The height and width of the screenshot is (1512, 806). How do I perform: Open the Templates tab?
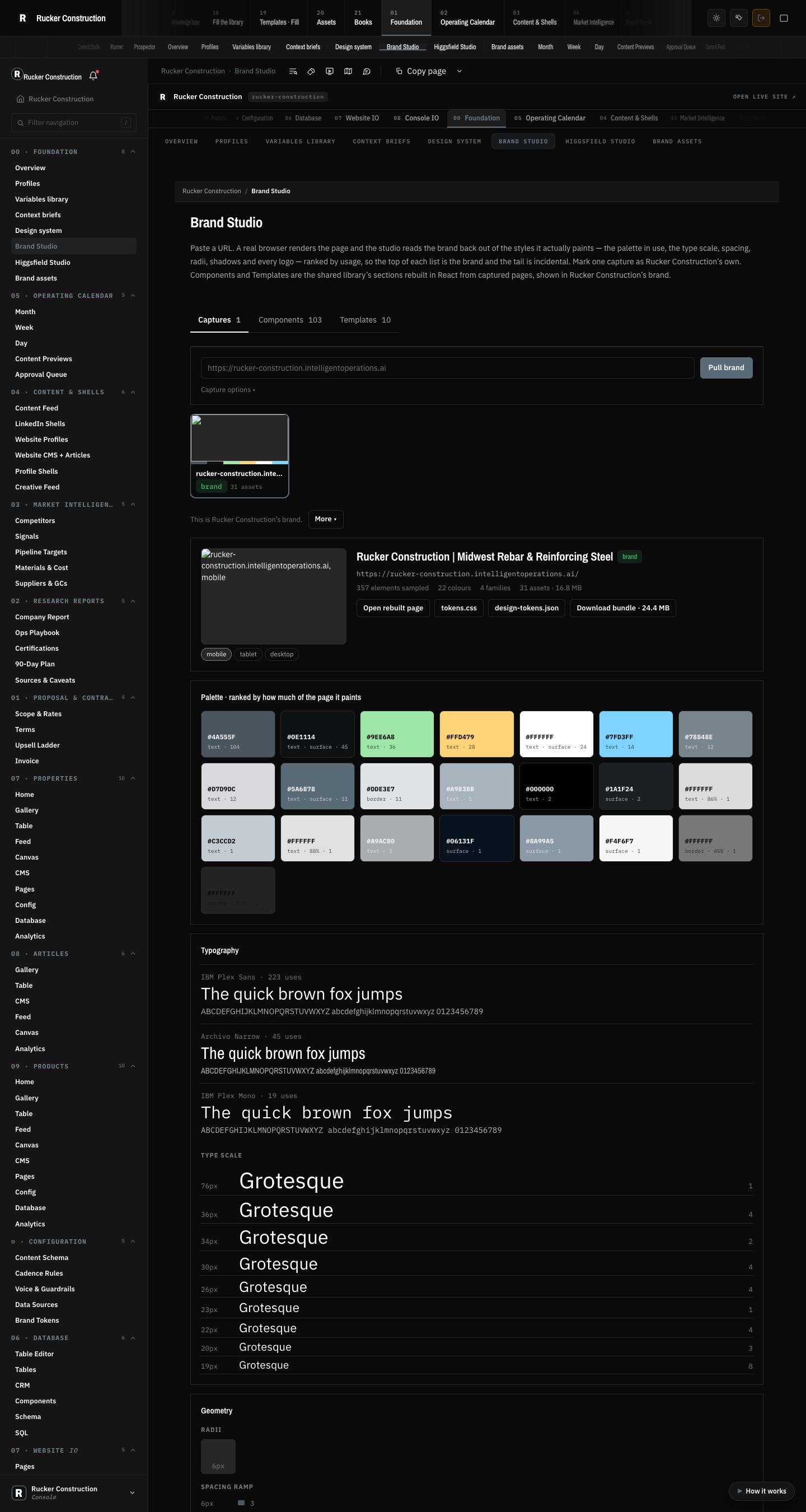tap(365, 320)
